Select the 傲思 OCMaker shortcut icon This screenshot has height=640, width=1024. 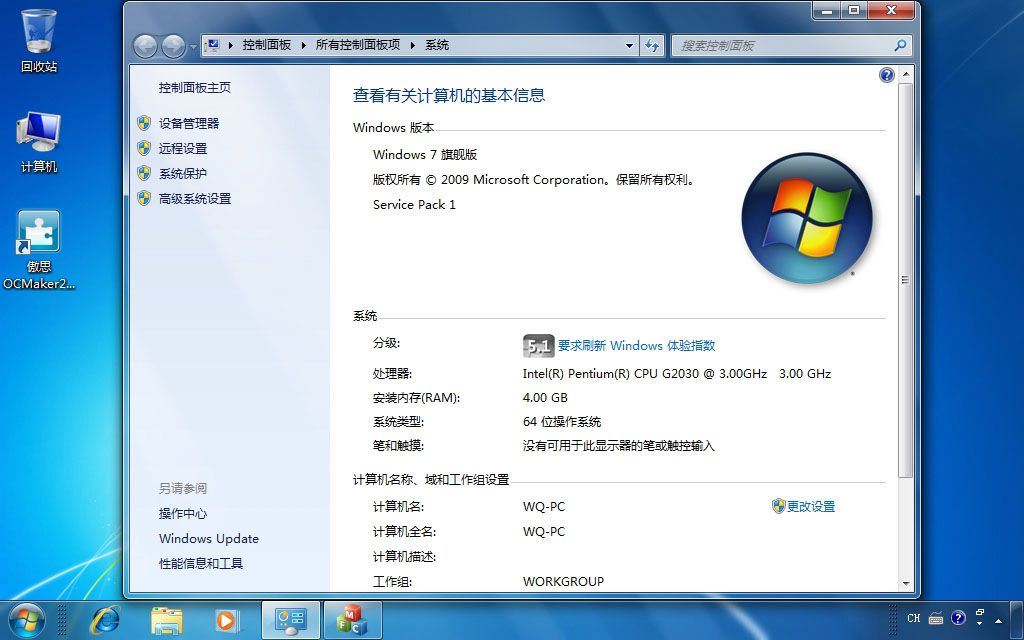[x=39, y=249]
